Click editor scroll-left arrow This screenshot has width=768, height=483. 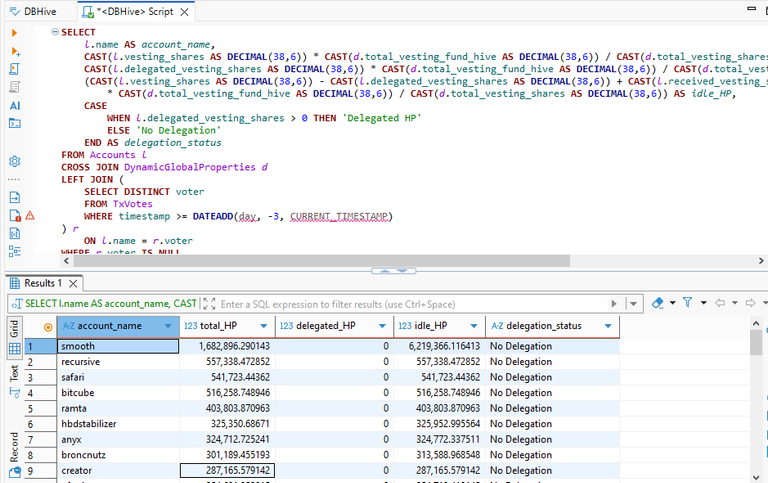coord(67,261)
